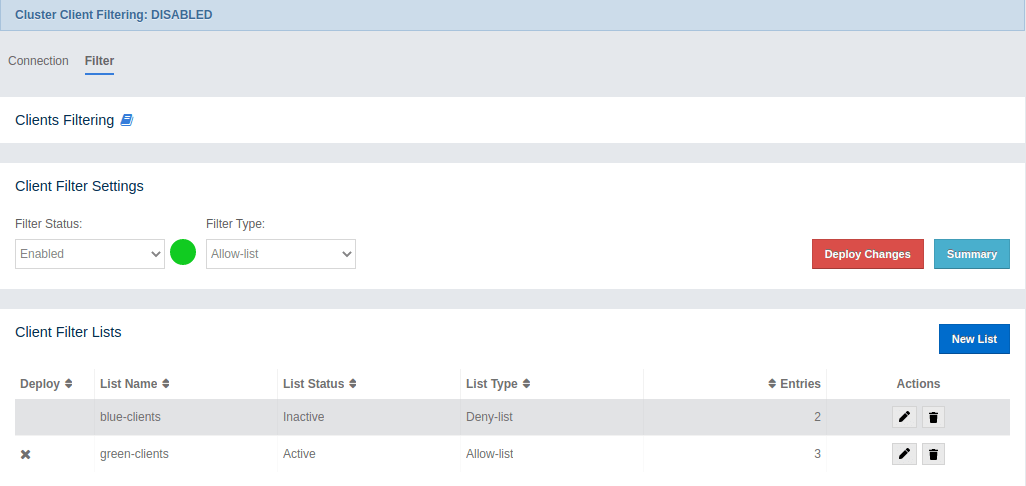Edit the blue-clients list with pencil icon
The height and width of the screenshot is (486, 1026).
coord(904,417)
